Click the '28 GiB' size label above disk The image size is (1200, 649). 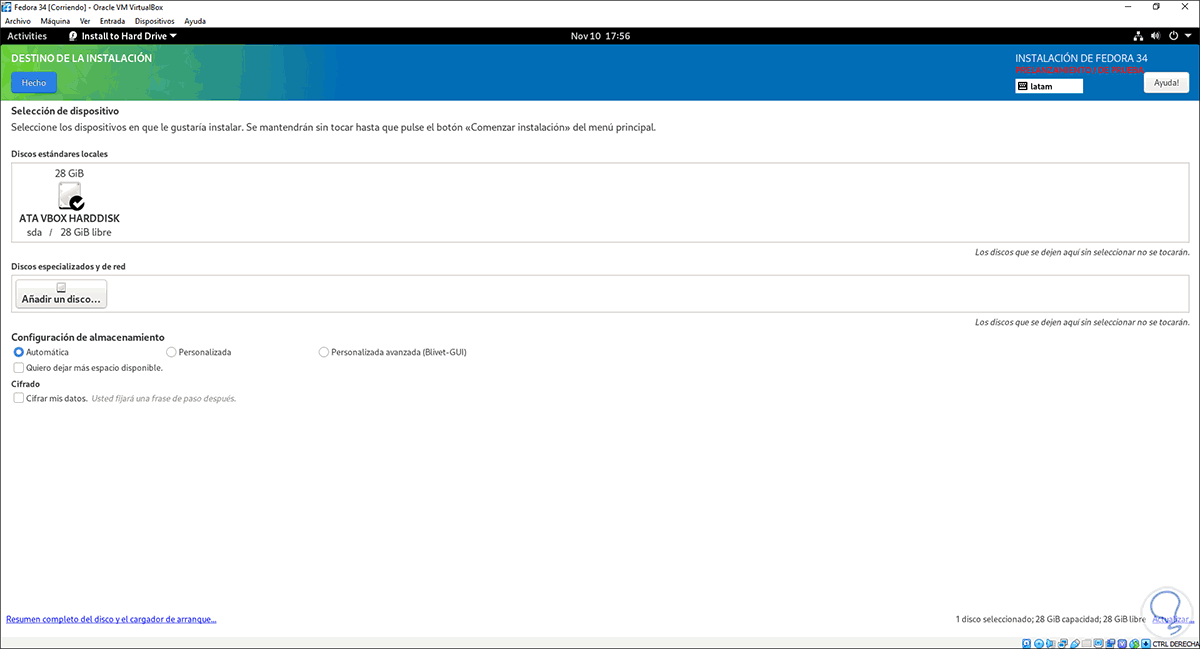tap(69, 173)
